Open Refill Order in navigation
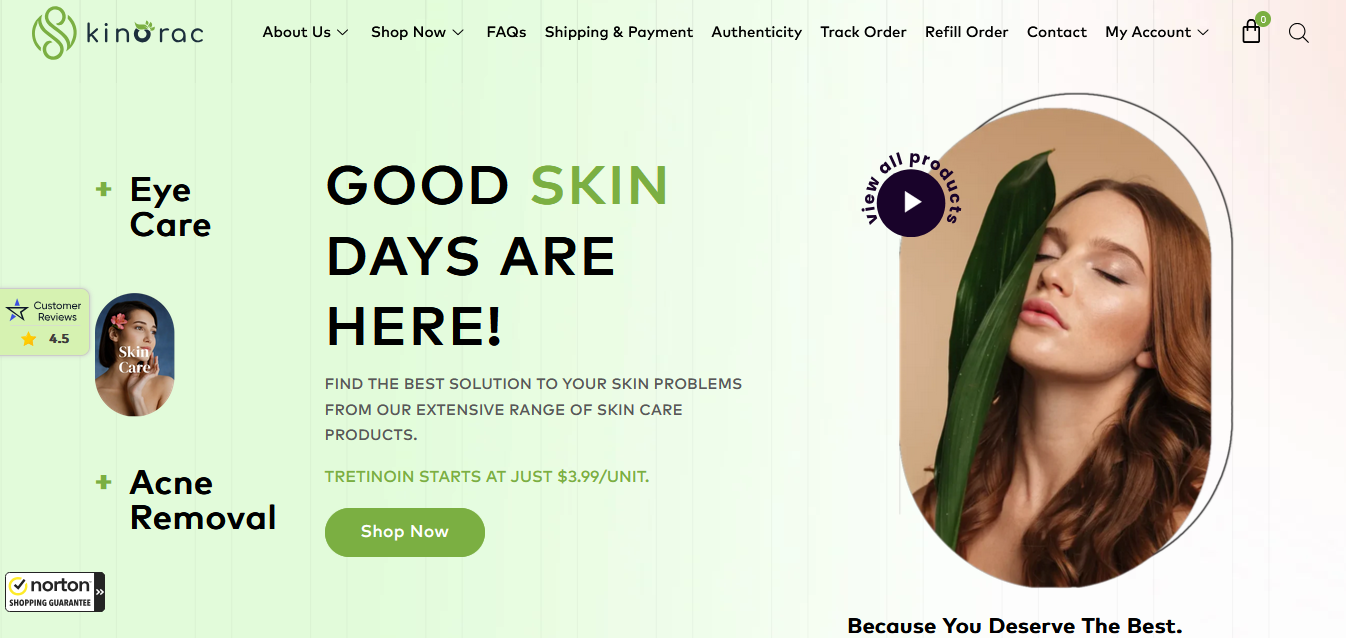 pos(966,32)
